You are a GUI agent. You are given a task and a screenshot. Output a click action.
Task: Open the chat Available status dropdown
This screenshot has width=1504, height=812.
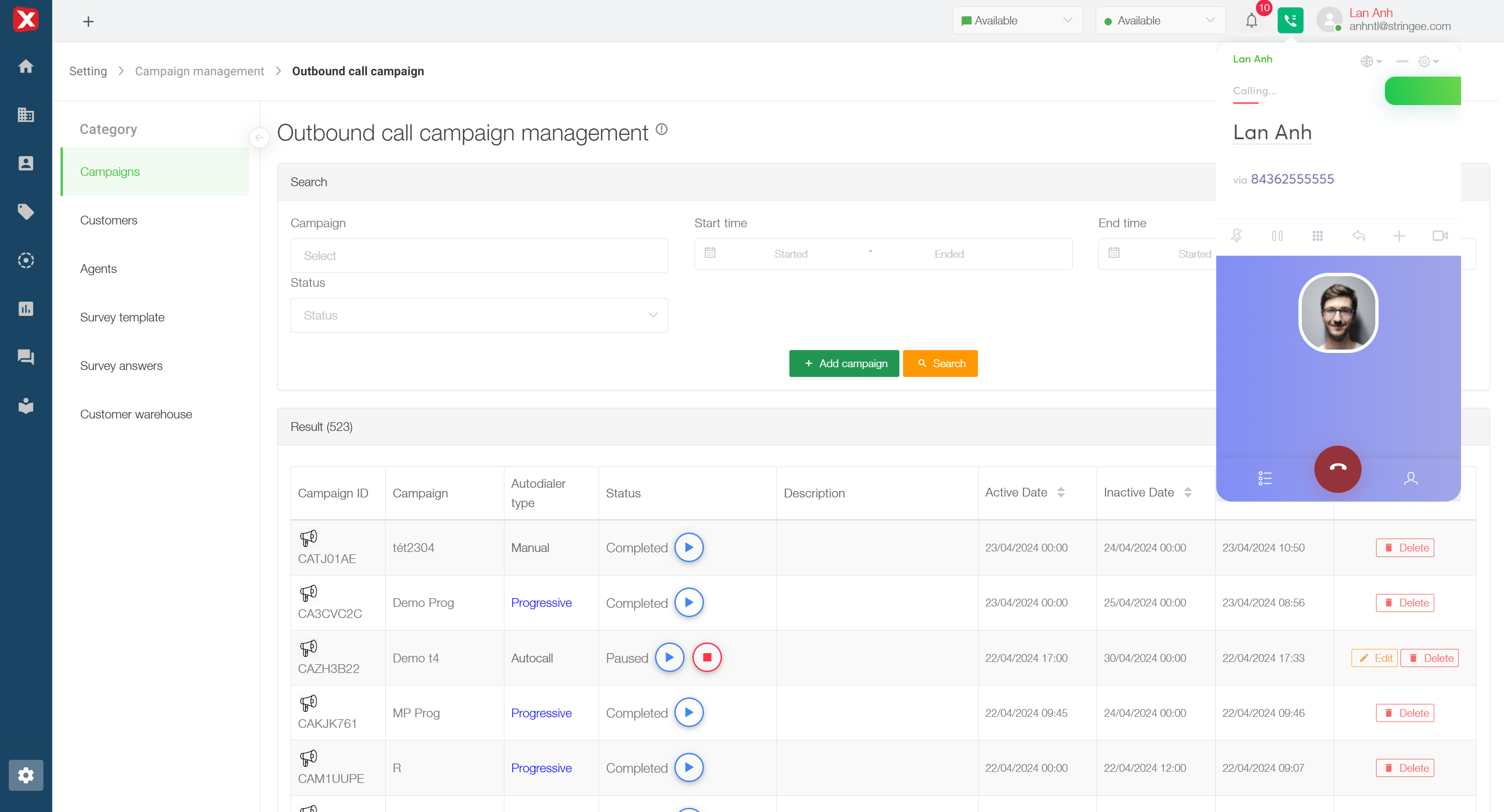(x=1017, y=21)
